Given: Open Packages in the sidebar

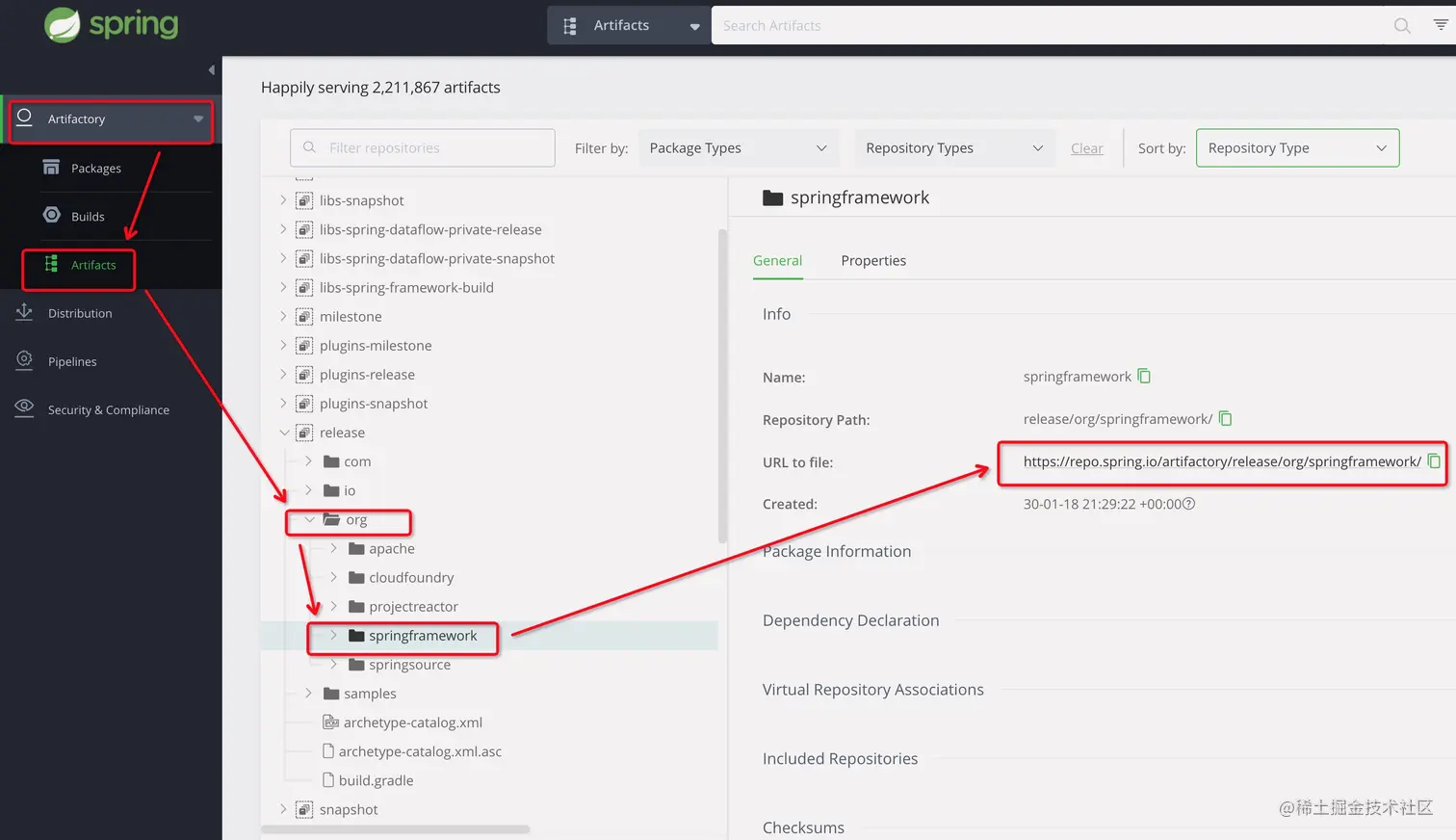Looking at the screenshot, I should click(95, 169).
